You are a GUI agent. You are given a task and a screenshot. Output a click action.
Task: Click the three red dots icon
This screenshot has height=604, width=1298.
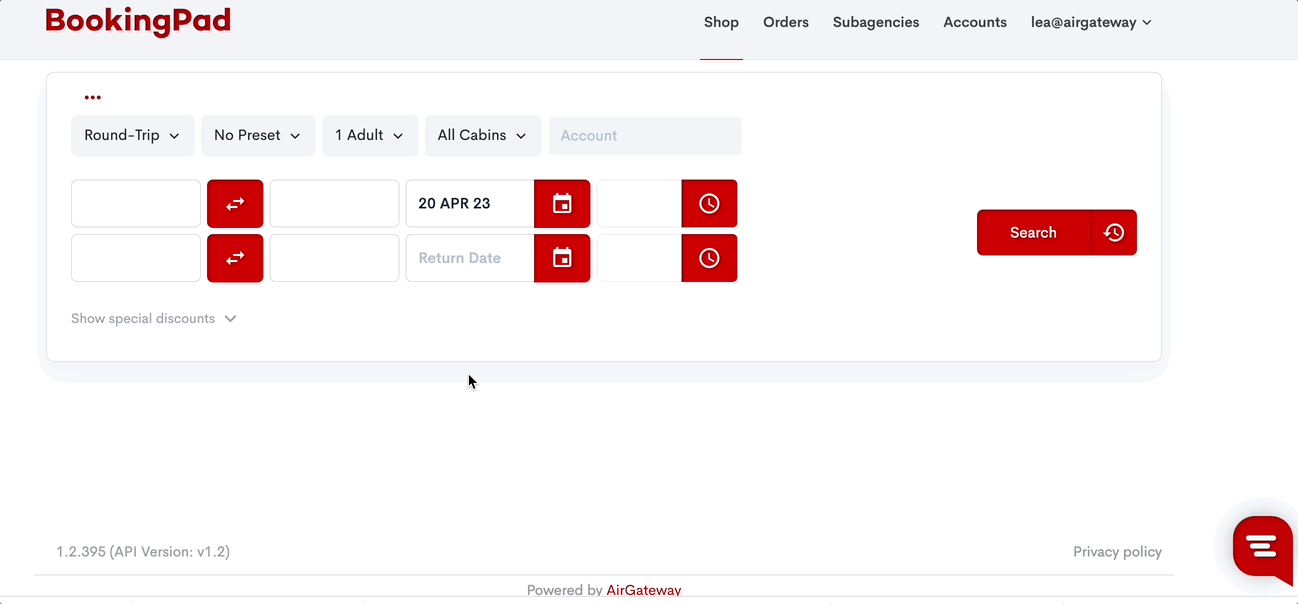pyautogui.click(x=93, y=98)
